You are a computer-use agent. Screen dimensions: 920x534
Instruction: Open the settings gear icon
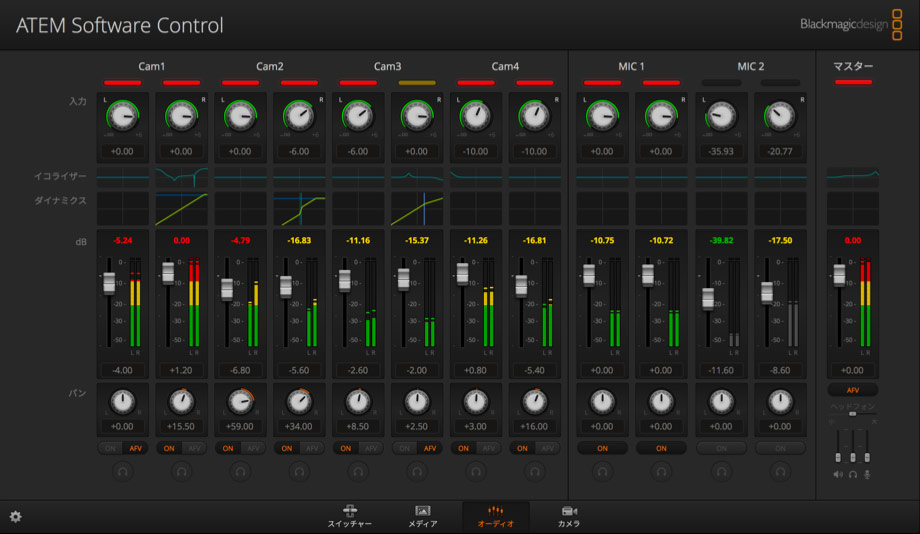pyautogui.click(x=16, y=516)
